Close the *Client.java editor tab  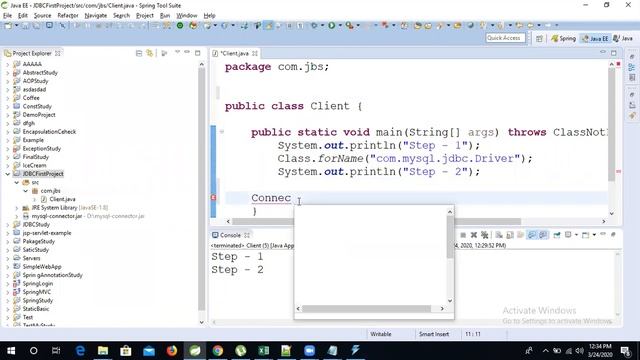pyautogui.click(x=255, y=53)
